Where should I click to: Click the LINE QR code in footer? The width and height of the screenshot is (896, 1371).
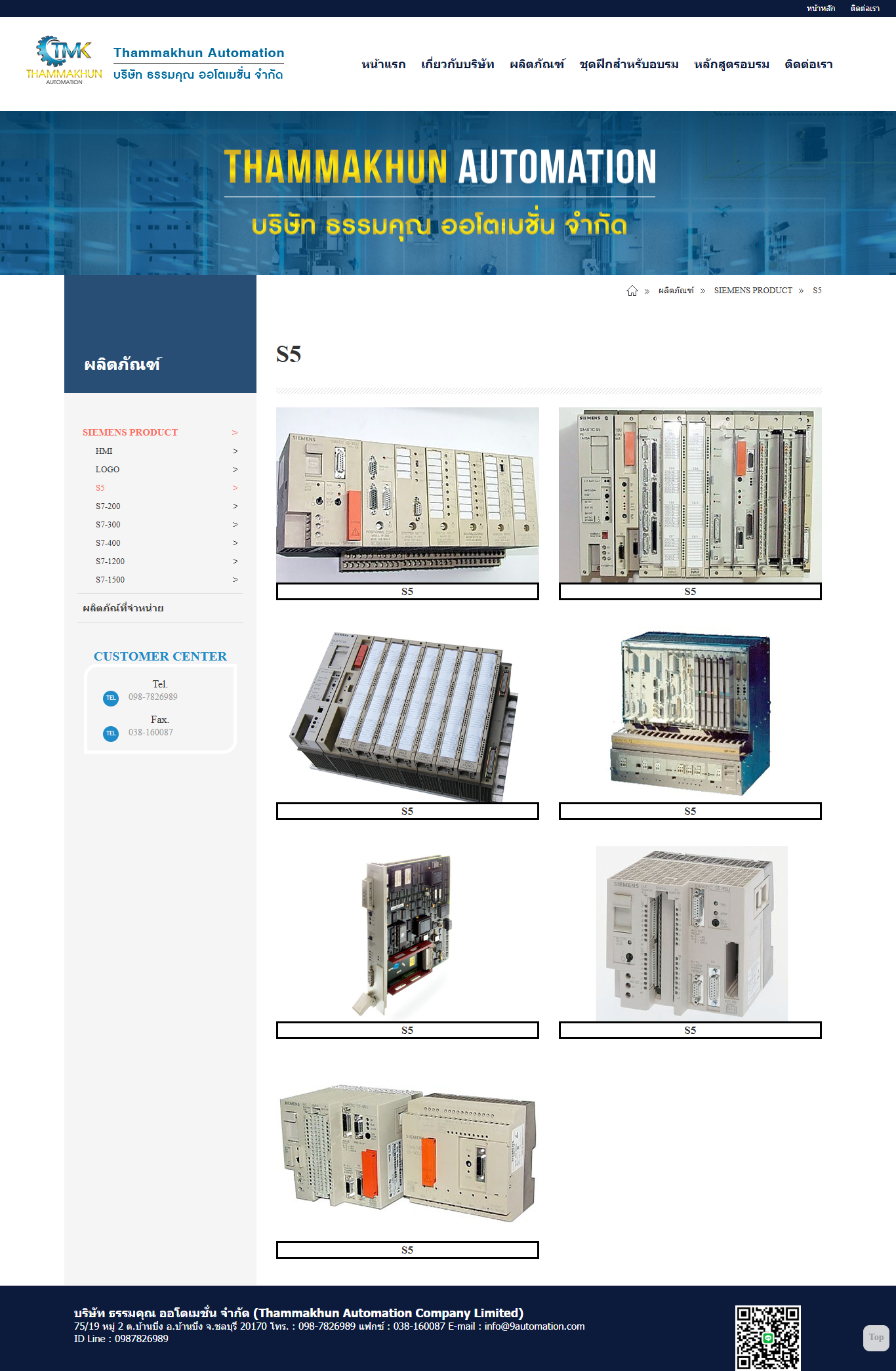[x=767, y=1338]
